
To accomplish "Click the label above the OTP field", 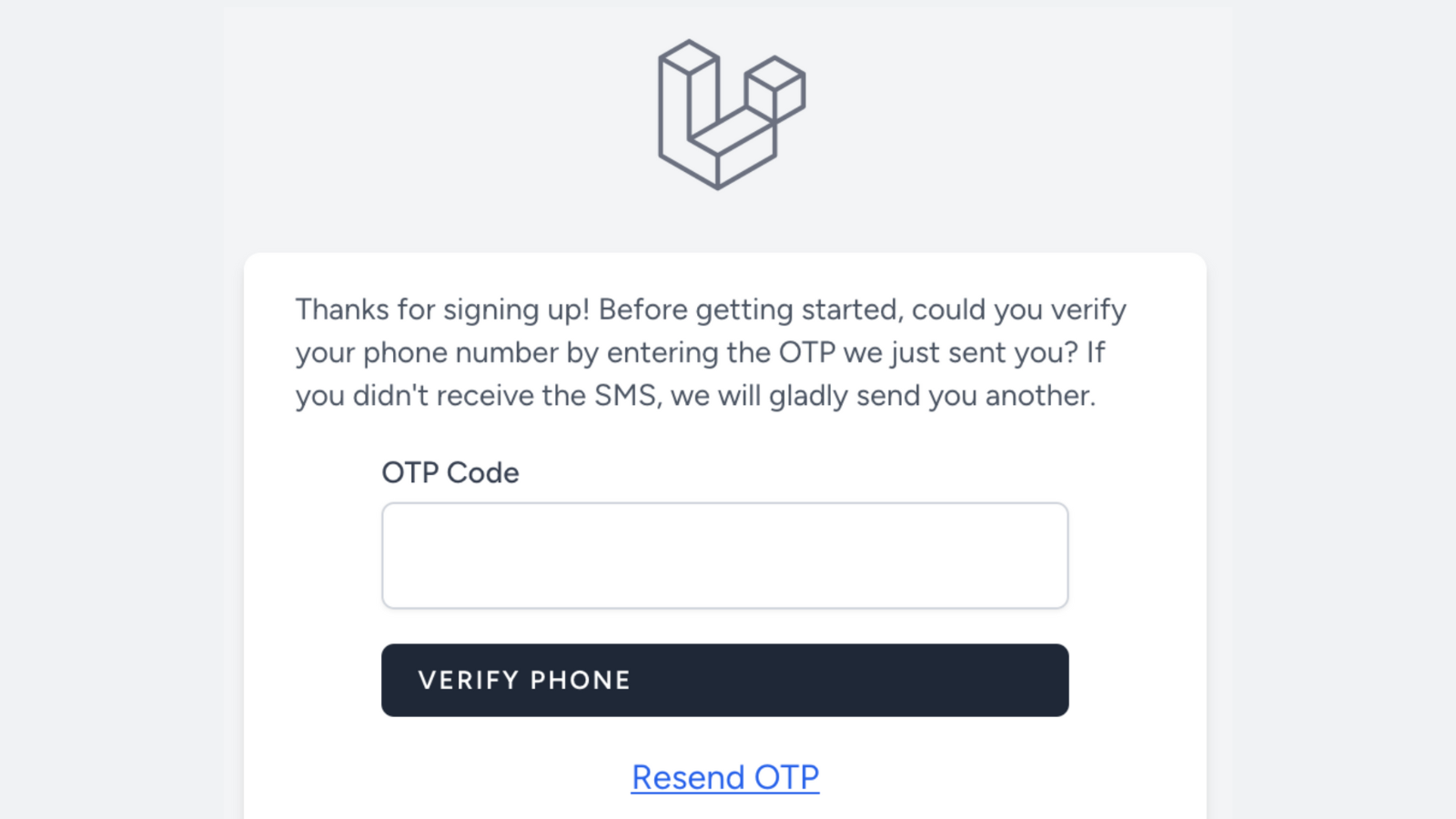I will [450, 472].
